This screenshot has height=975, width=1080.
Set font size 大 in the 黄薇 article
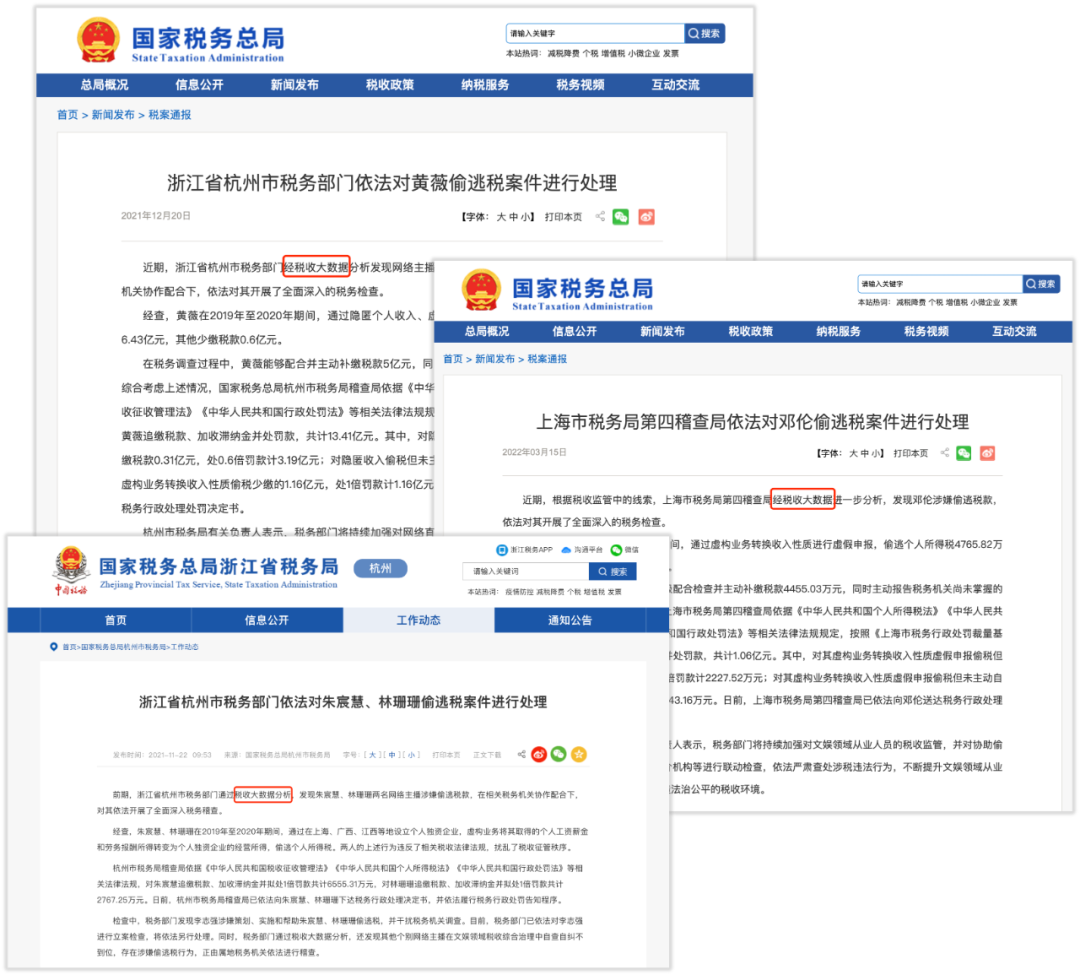501,217
